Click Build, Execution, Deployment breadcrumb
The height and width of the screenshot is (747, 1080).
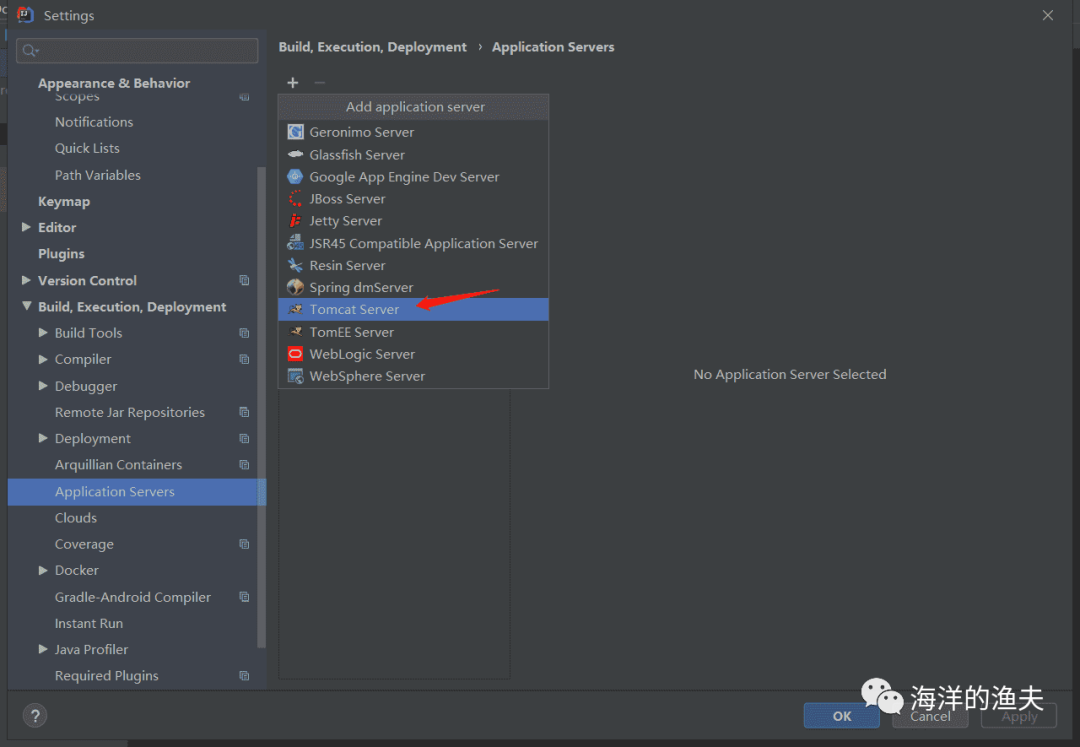point(373,47)
